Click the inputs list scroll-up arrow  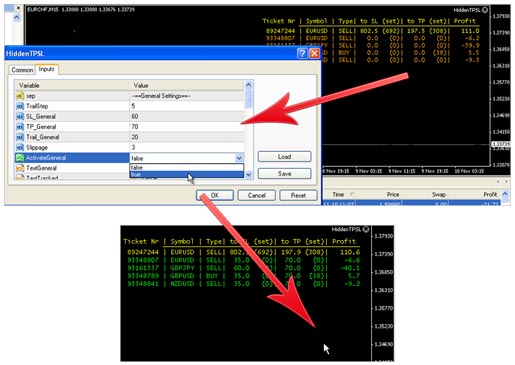tap(248, 85)
